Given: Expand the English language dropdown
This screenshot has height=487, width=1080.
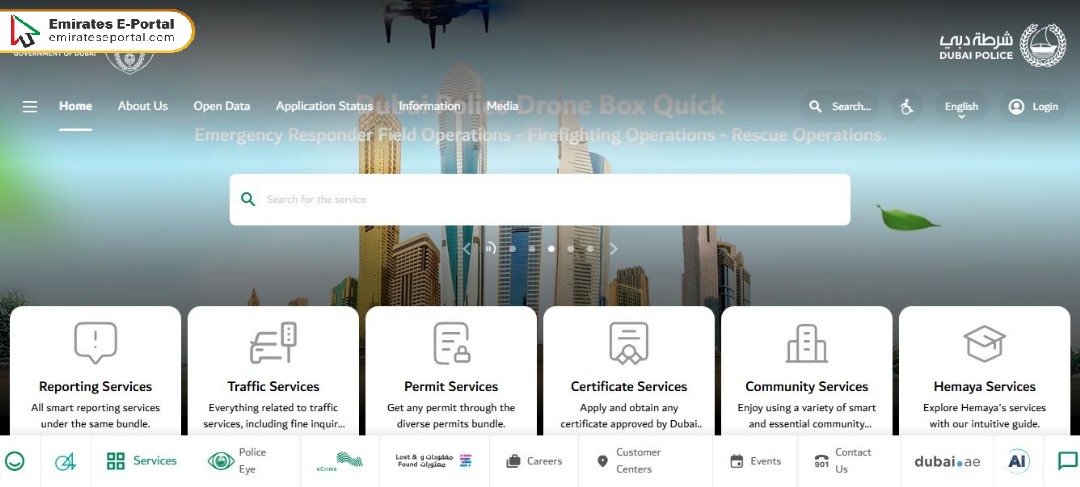Looking at the screenshot, I should (961, 107).
